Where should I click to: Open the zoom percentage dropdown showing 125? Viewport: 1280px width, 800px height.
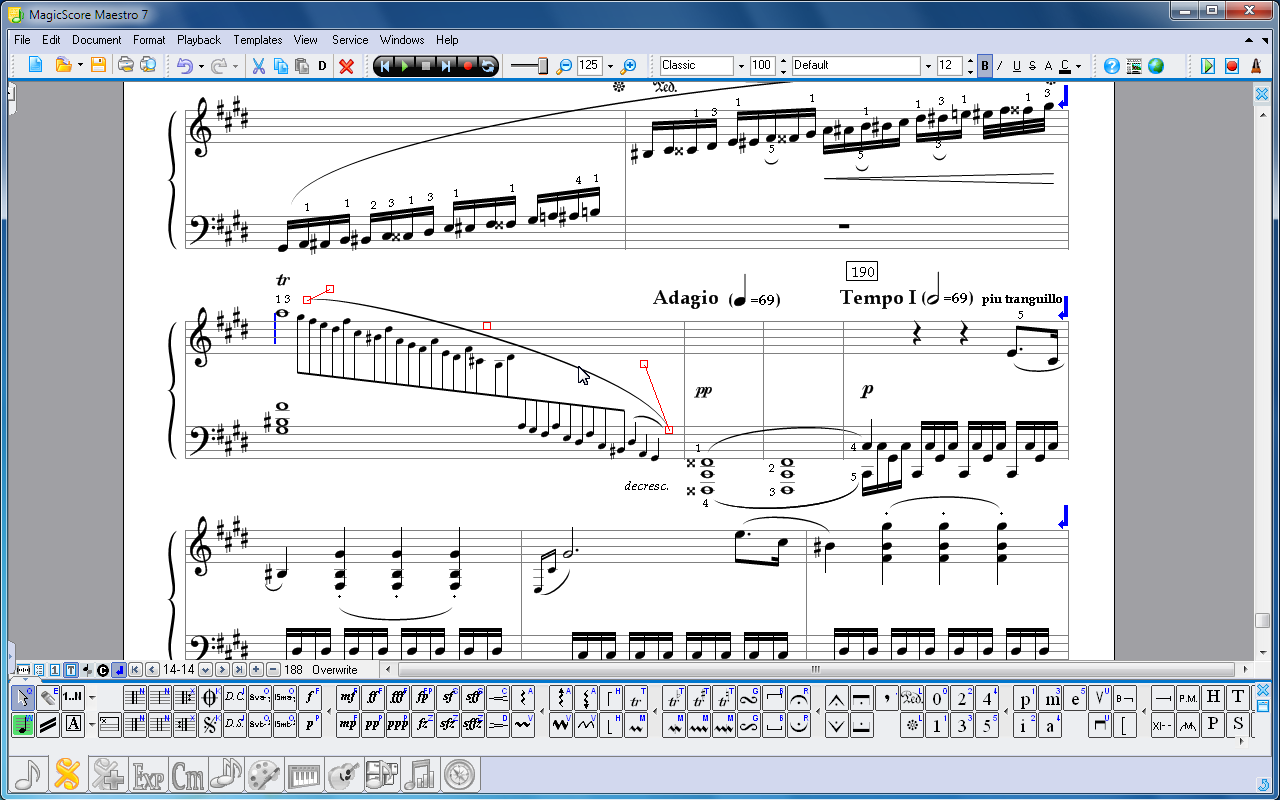pyautogui.click(x=610, y=66)
